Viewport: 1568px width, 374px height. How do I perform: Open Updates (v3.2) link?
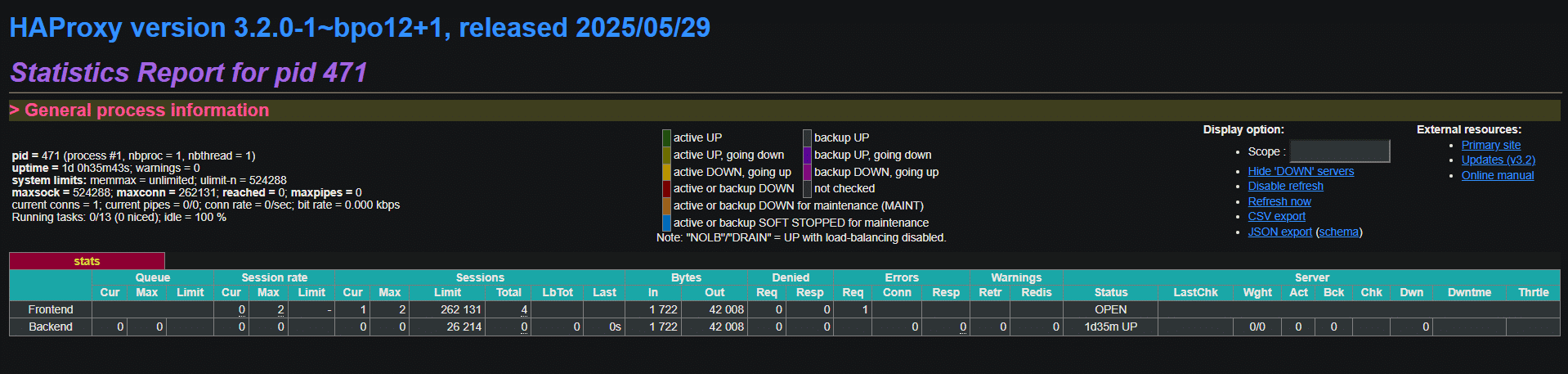coord(1499,160)
